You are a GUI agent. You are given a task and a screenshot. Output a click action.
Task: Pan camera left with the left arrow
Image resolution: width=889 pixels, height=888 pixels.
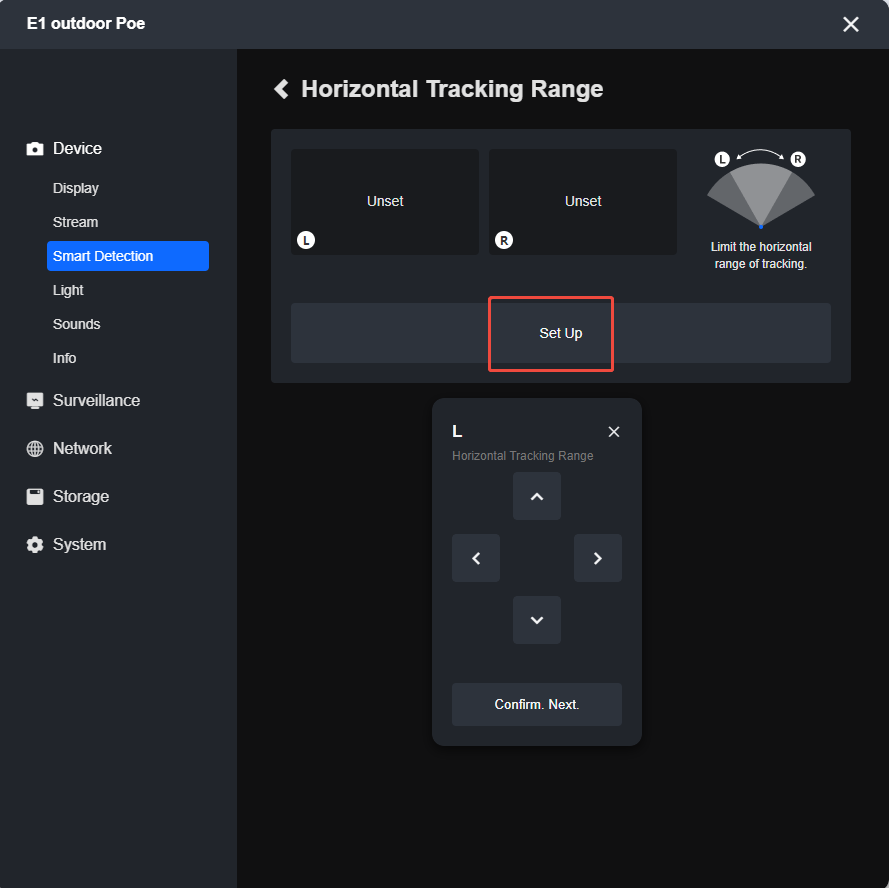click(476, 558)
